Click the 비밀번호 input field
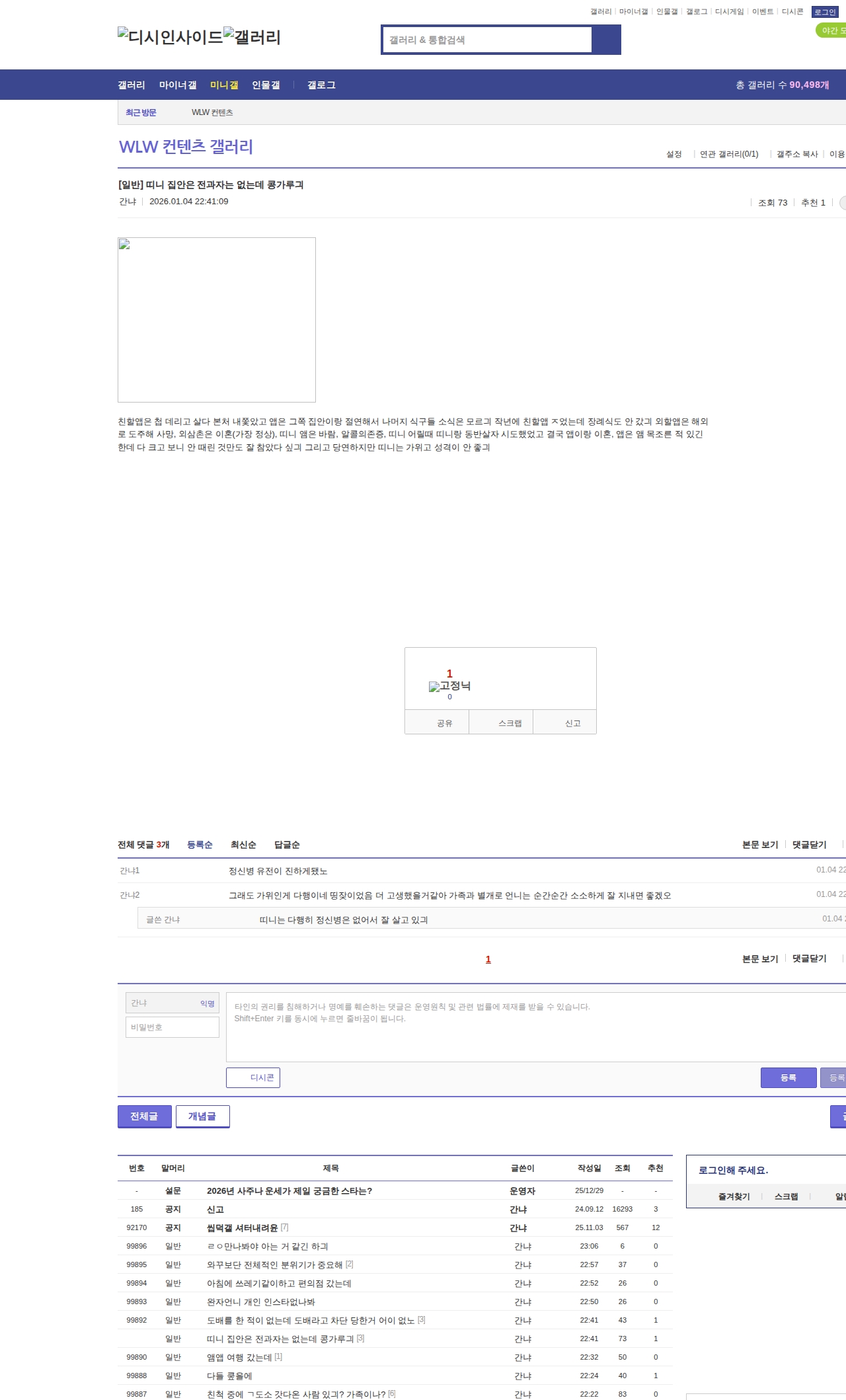The width and height of the screenshot is (846, 1400). tap(173, 1027)
